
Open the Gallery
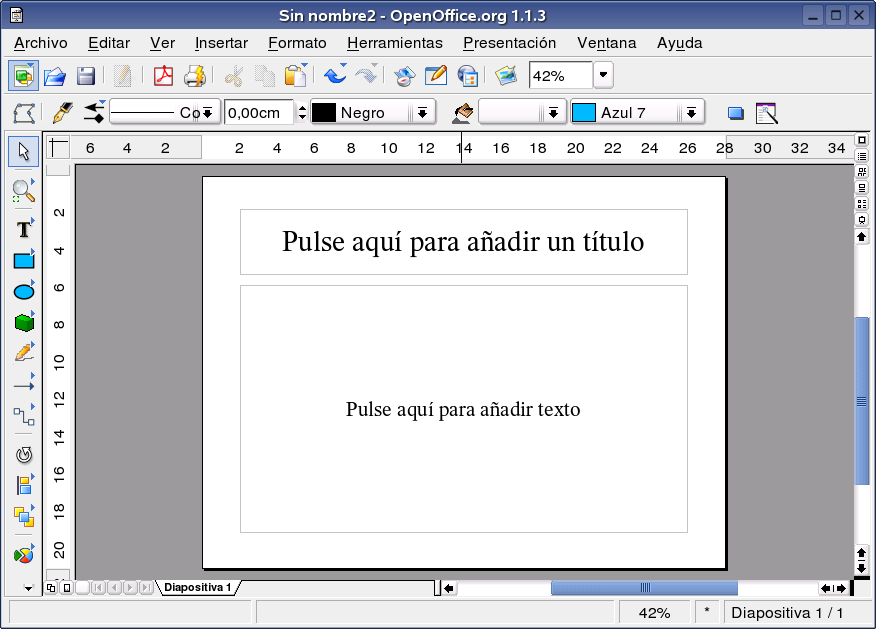click(x=505, y=75)
